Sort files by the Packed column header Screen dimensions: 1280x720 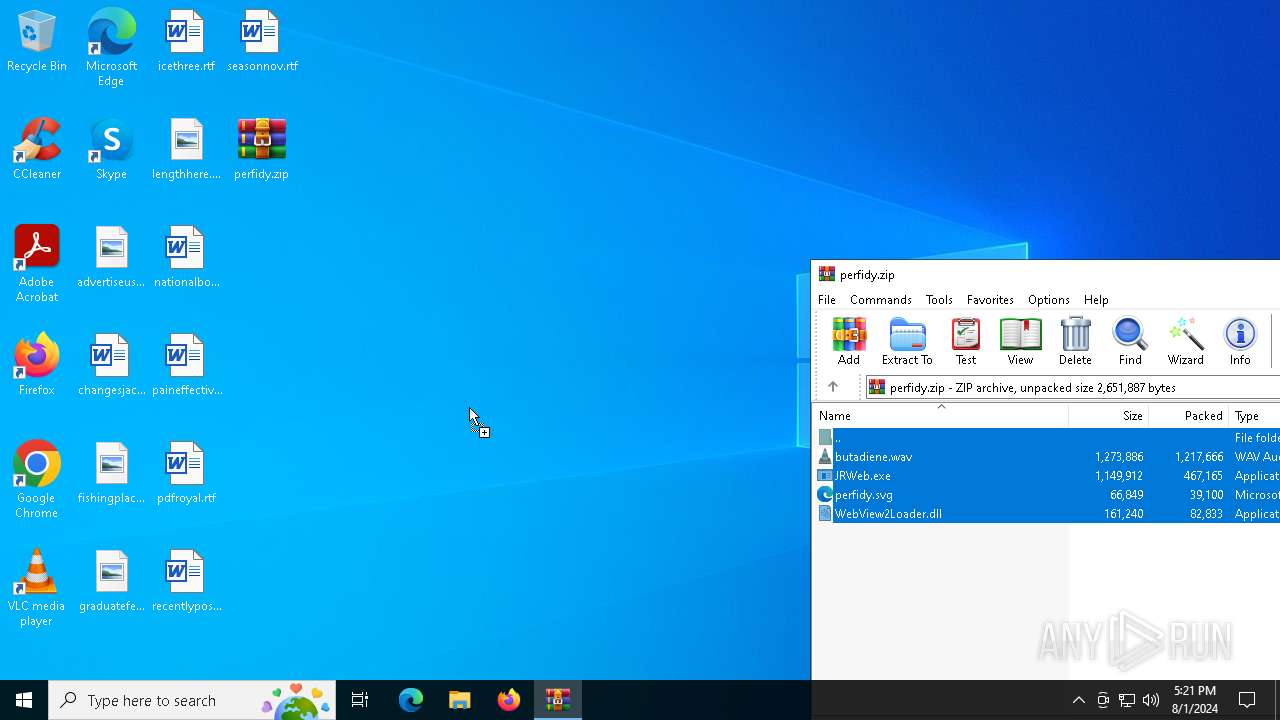1188,416
